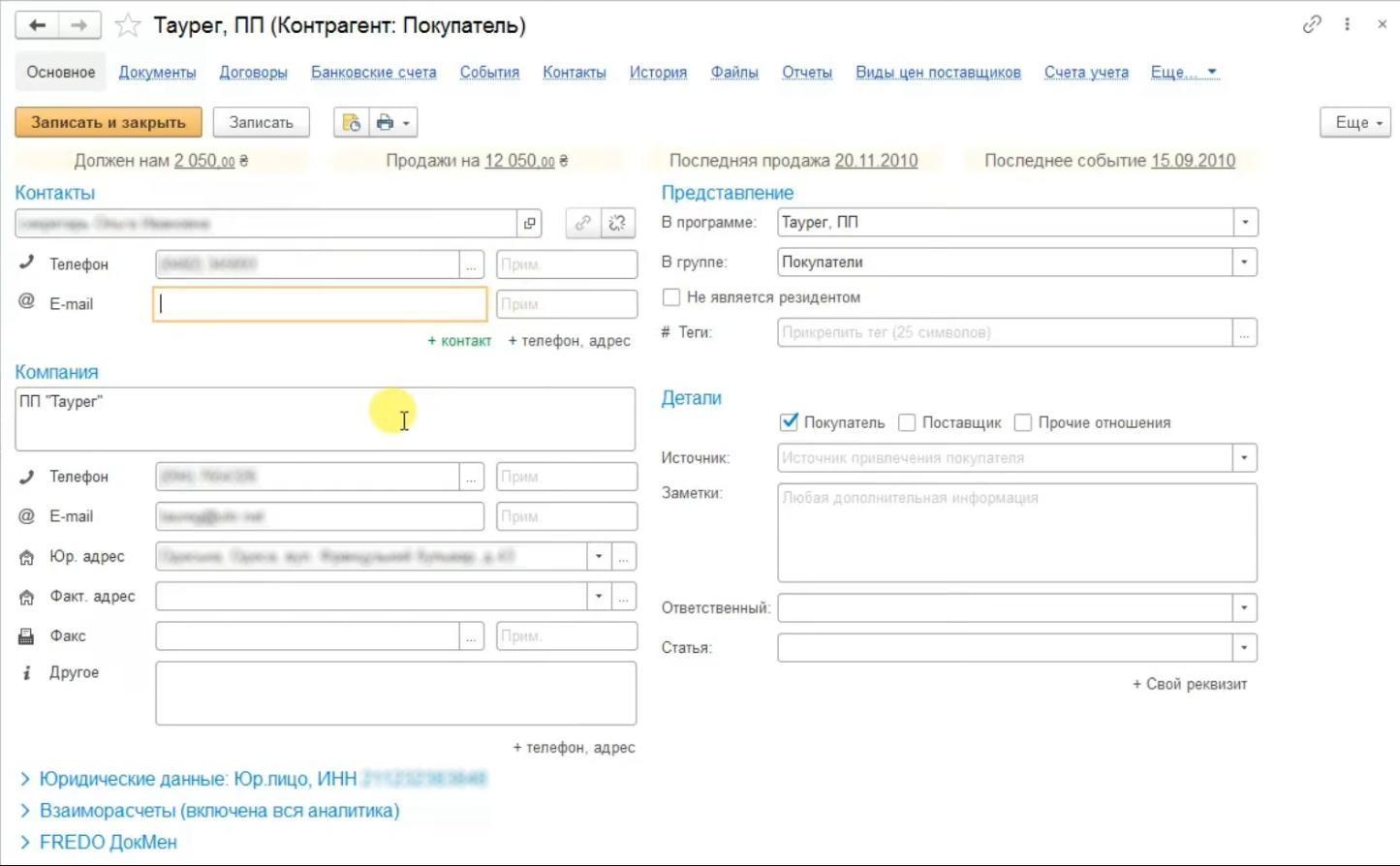
Task: Open the Юр. адрес dropdown arrow
Action: (x=599, y=557)
